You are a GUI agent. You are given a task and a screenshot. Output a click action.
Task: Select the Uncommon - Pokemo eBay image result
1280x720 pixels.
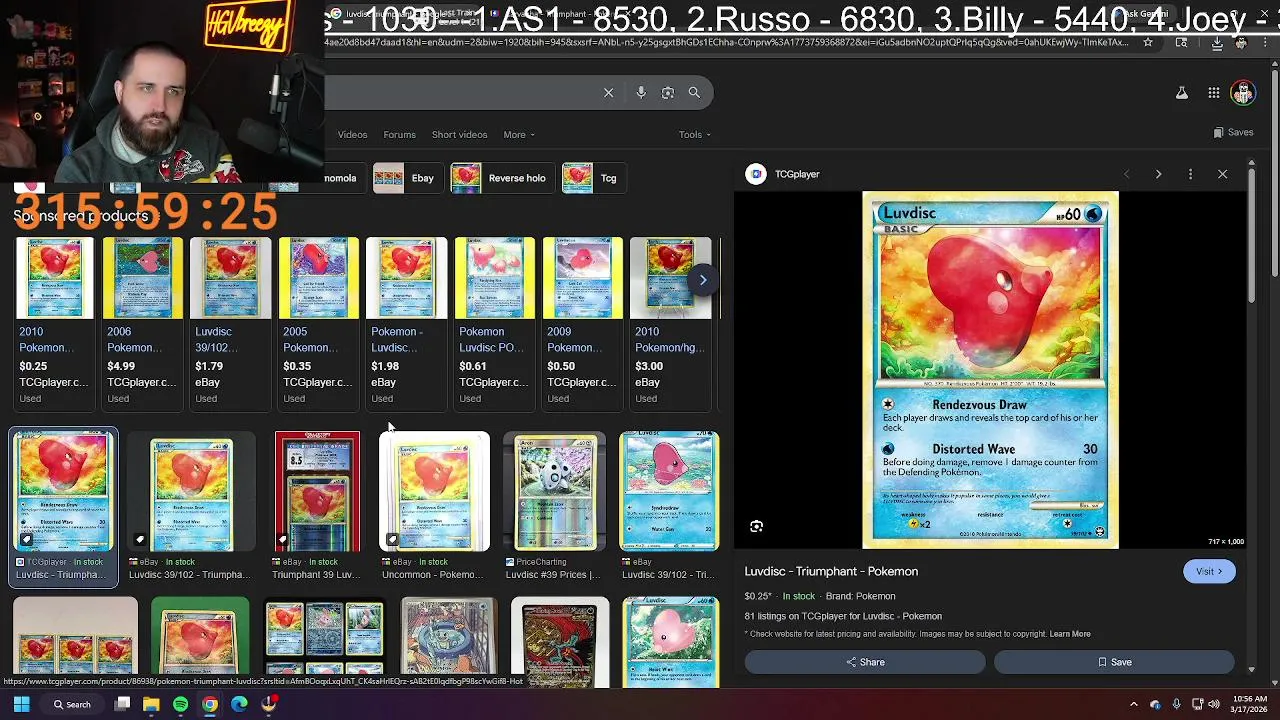[435, 507]
